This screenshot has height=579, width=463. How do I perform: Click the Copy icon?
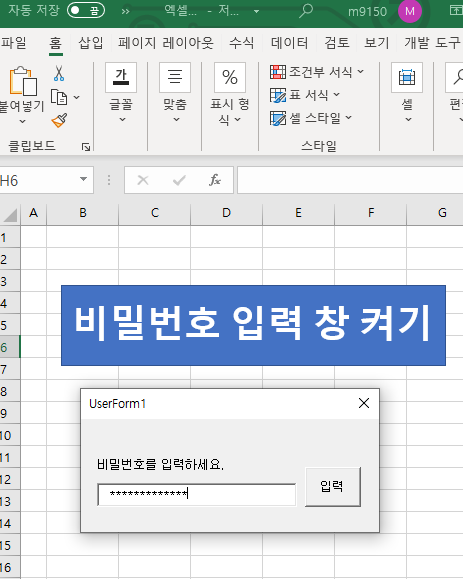(x=59, y=97)
